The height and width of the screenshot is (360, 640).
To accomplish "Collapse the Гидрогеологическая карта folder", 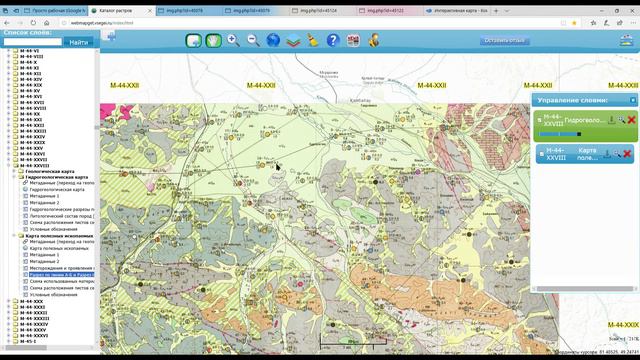I will pyautogui.click(x=14, y=177).
